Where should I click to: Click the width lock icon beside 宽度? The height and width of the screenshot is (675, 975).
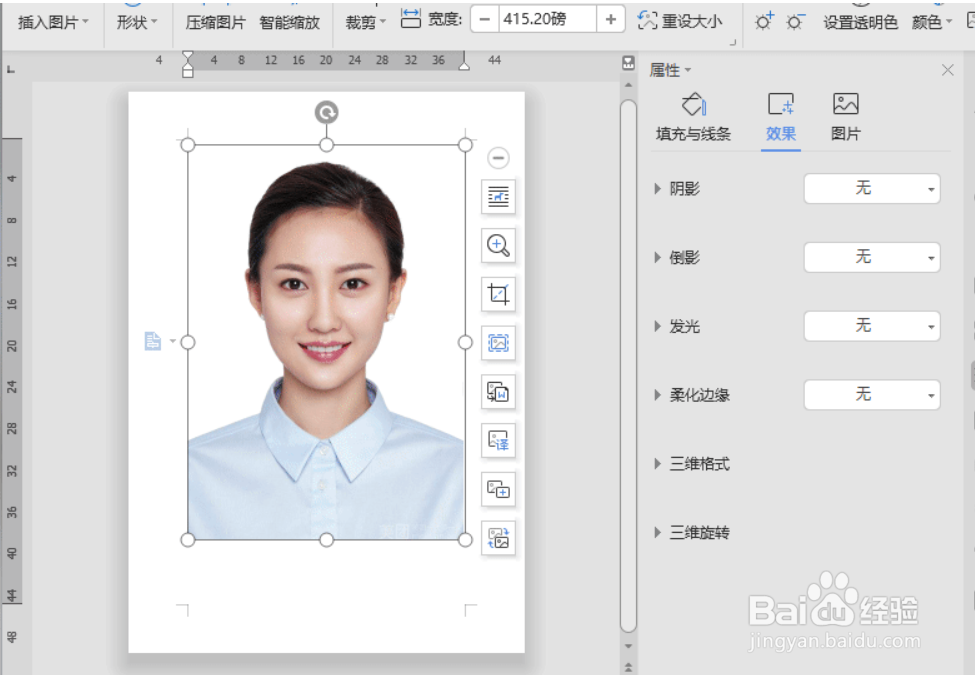coord(410,19)
